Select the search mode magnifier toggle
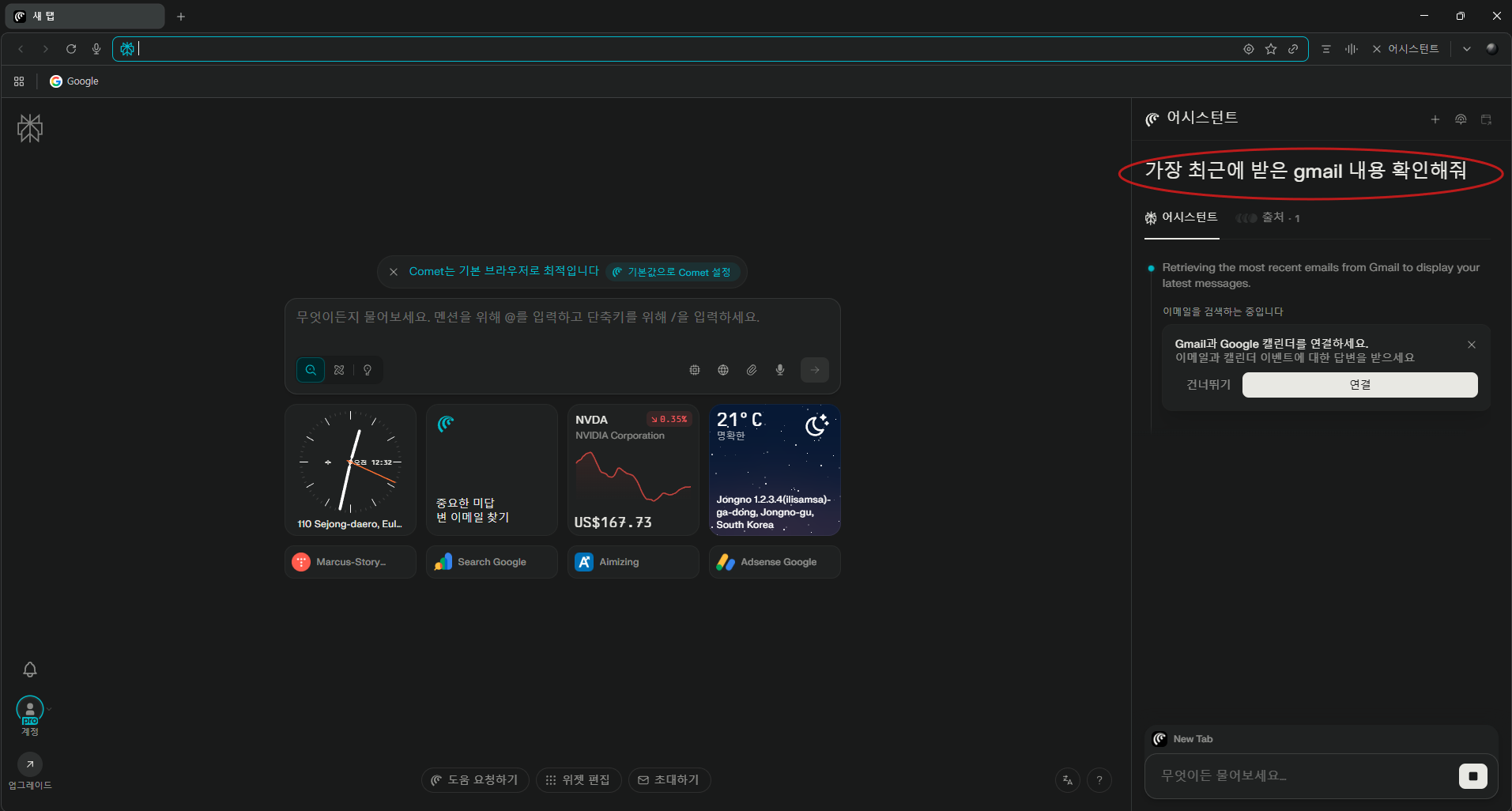1512x811 pixels. point(311,370)
